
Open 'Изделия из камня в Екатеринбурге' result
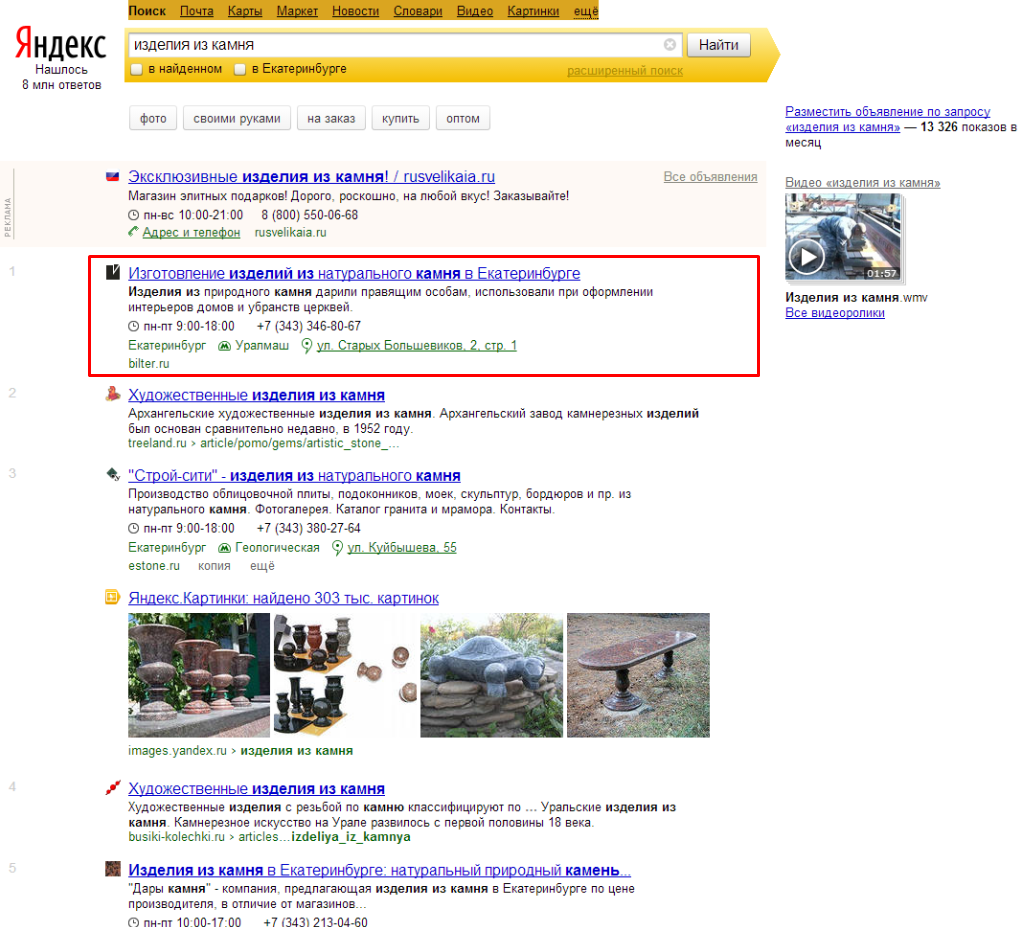[x=380, y=870]
